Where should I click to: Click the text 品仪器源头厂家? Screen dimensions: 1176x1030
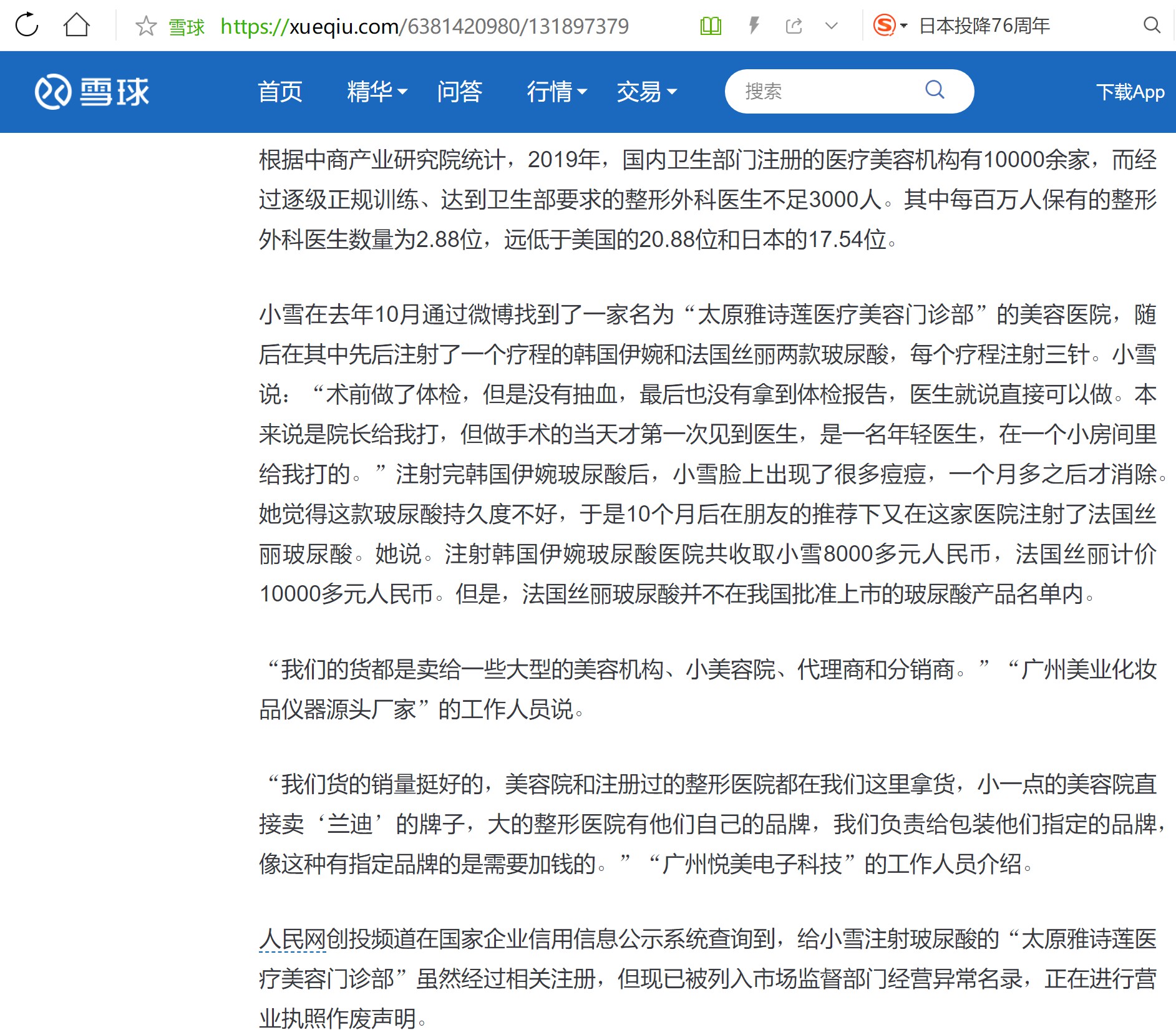(338, 709)
